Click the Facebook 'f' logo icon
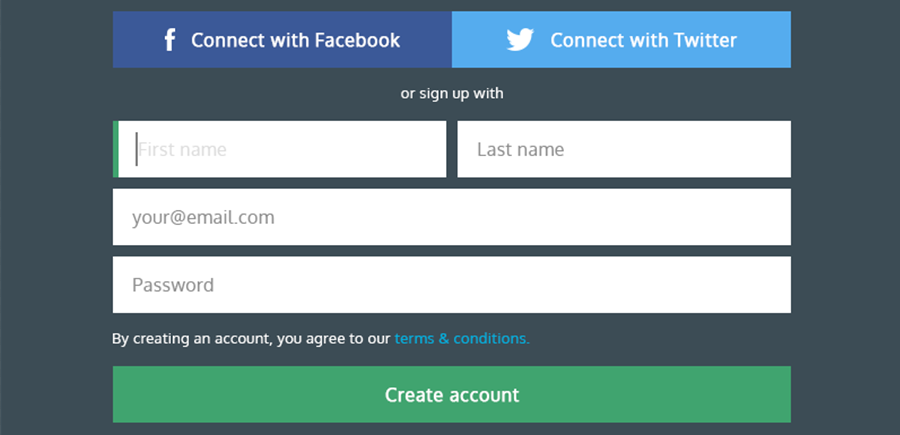This screenshot has height=435, width=900. (170, 40)
